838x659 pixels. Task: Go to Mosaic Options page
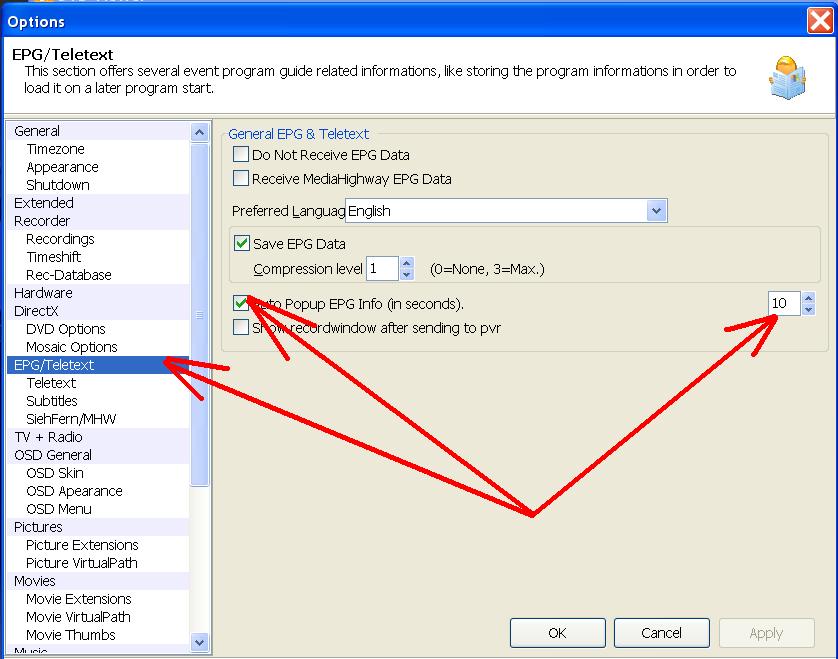pos(72,347)
